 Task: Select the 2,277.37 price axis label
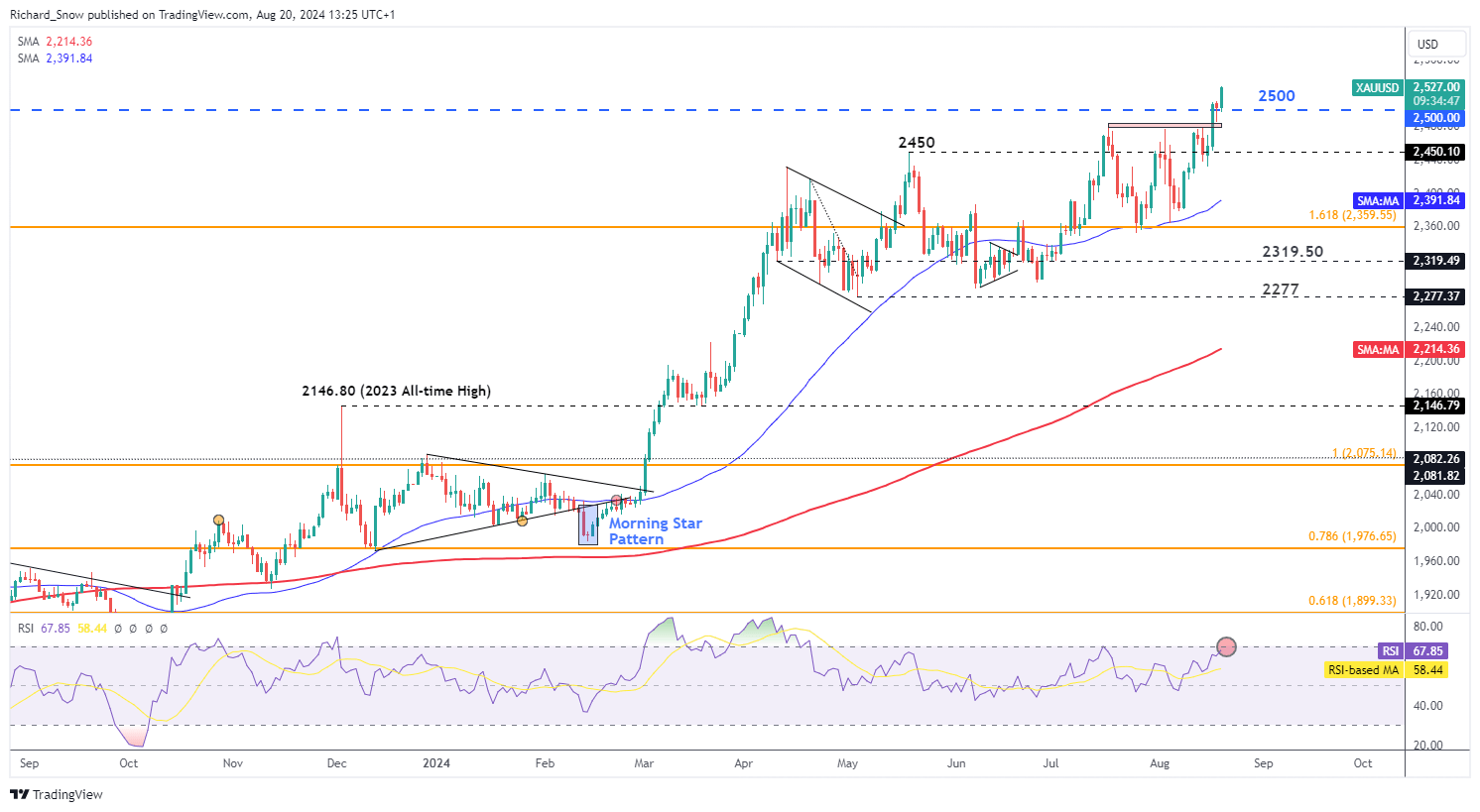click(x=1436, y=296)
